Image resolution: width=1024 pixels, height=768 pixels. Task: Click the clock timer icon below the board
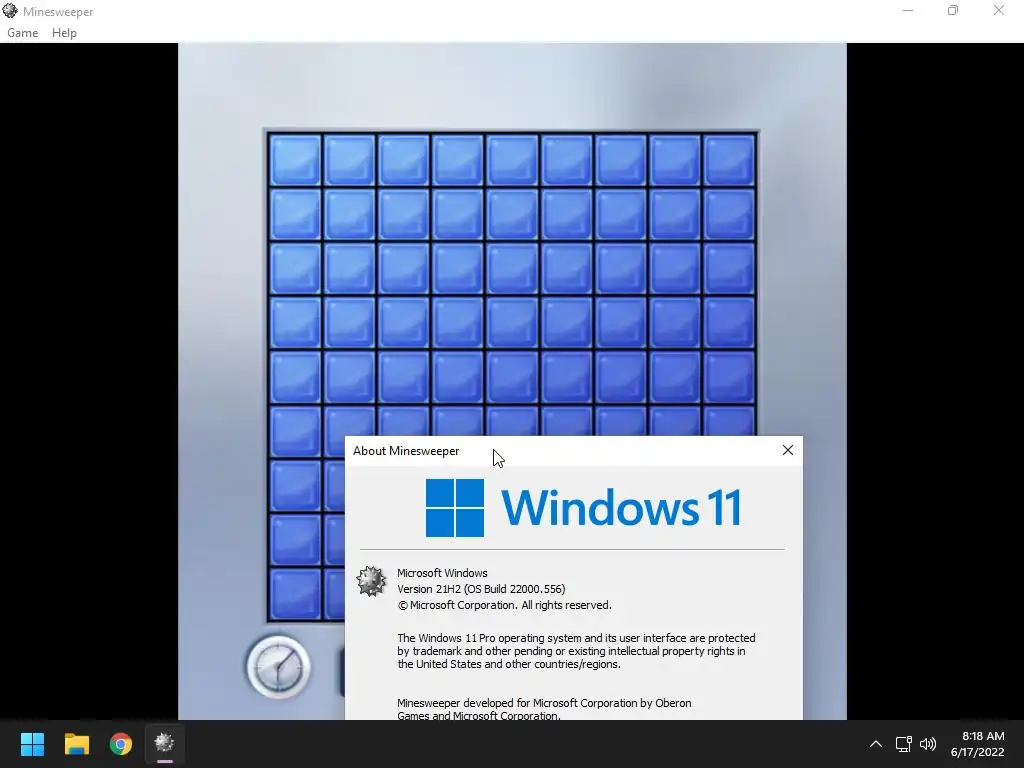coord(278,667)
